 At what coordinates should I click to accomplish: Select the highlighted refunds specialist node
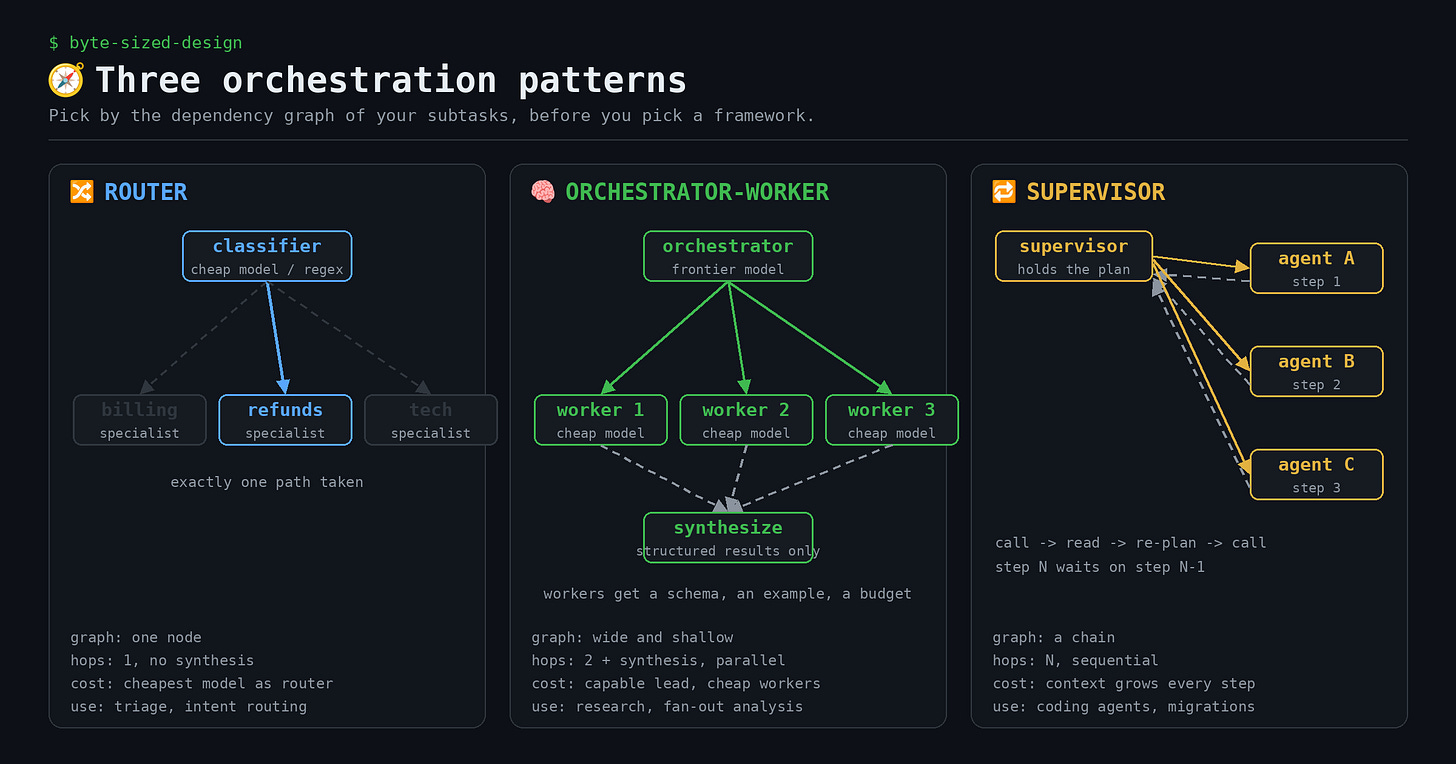285,420
